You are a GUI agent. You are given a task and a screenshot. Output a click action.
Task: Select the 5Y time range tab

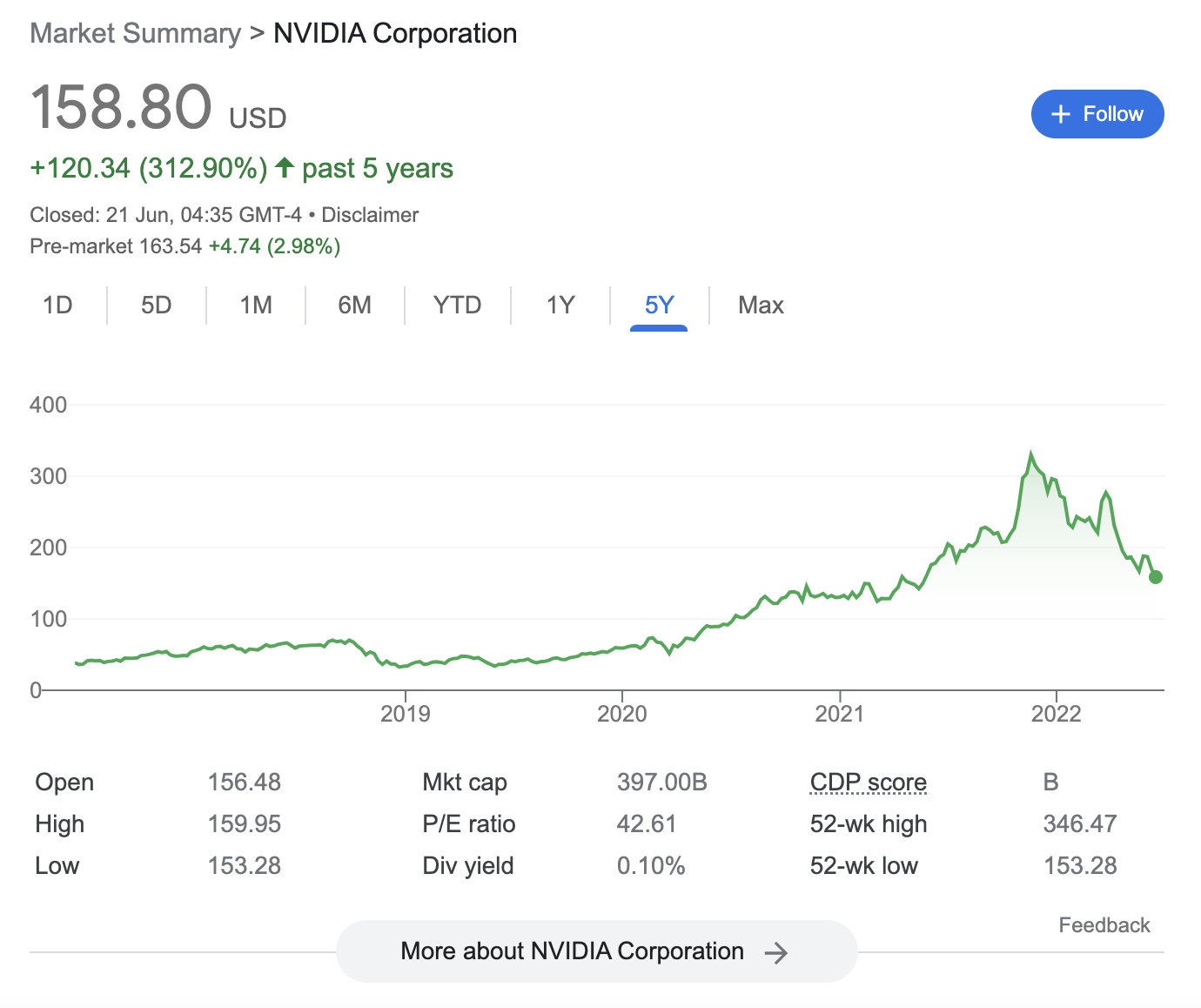point(659,306)
